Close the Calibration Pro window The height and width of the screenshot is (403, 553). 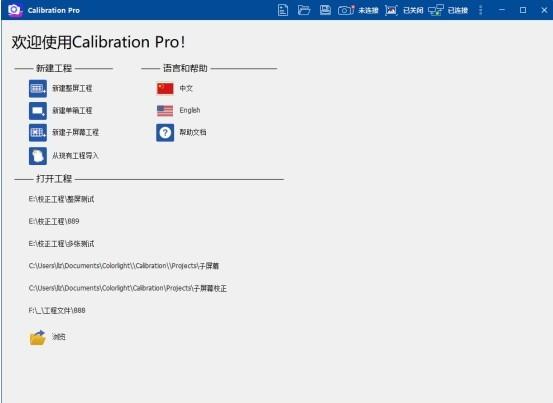[x=544, y=10]
